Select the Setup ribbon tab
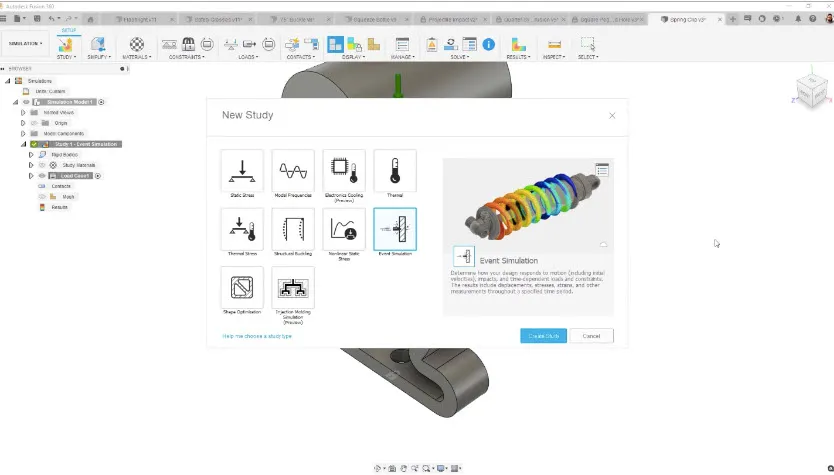Viewport: 834px width, 475px height. pos(69,30)
